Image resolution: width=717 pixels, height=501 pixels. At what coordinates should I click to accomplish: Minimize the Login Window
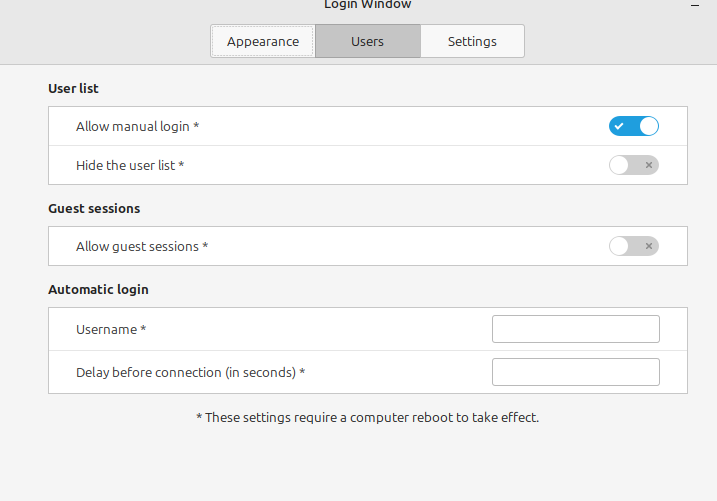[x=695, y=5]
